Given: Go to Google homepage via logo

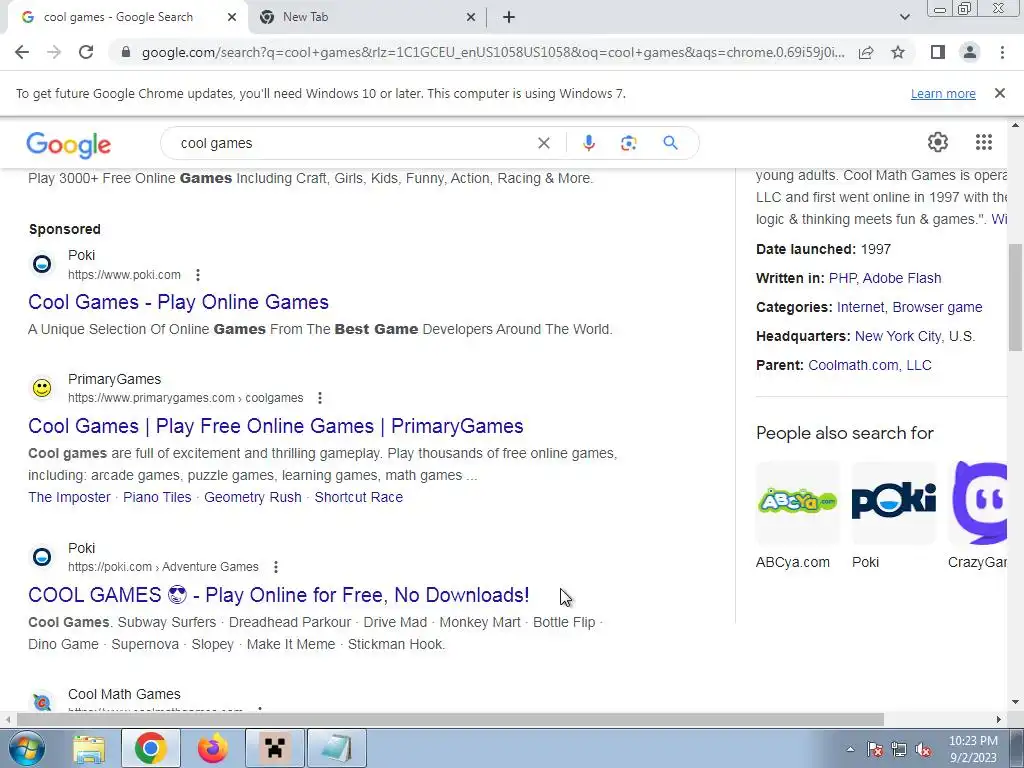Looking at the screenshot, I should click(69, 144).
